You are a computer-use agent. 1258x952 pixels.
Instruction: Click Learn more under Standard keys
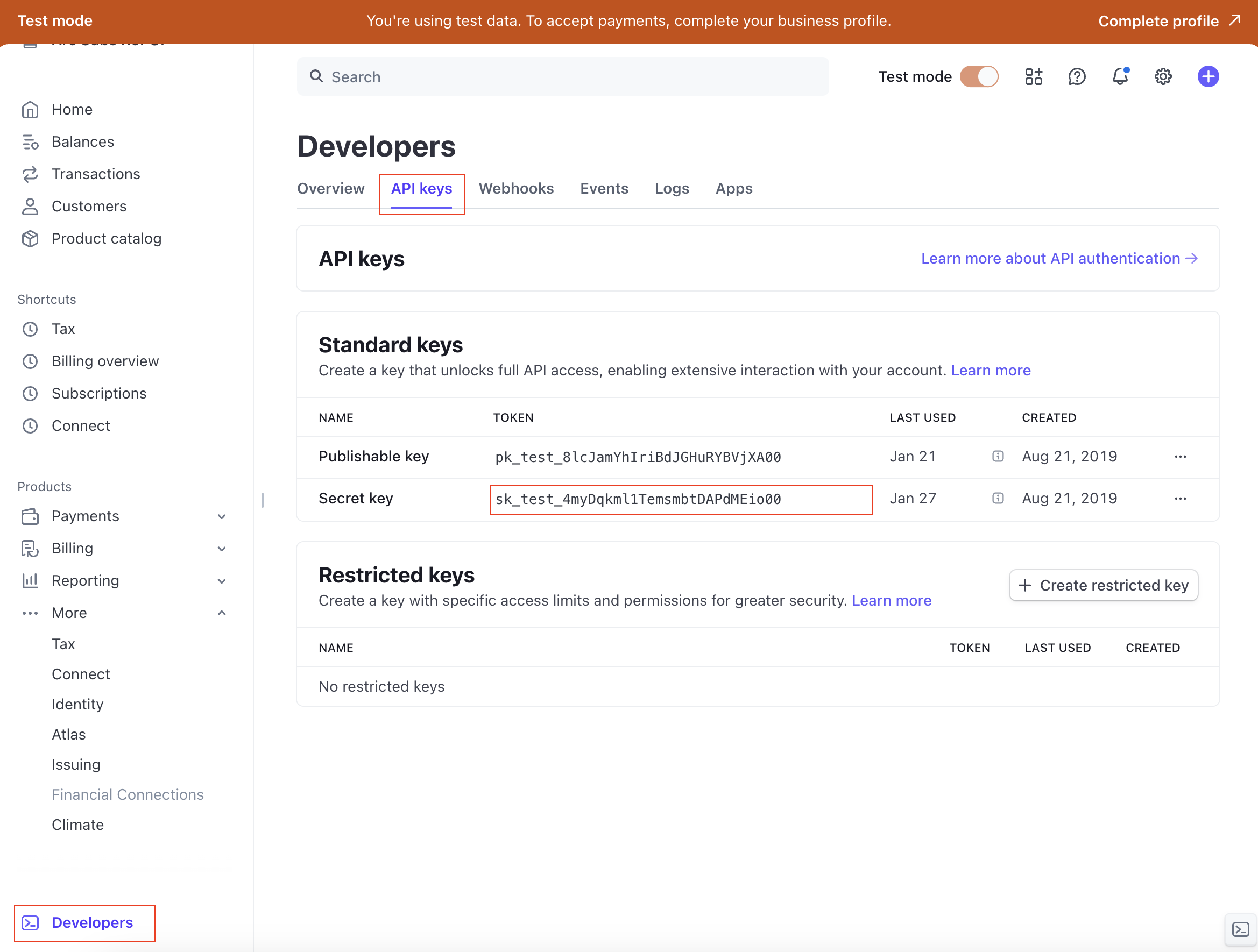(991, 371)
